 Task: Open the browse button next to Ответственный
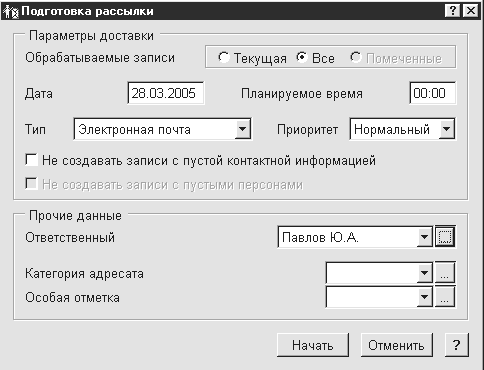pyautogui.click(x=445, y=237)
